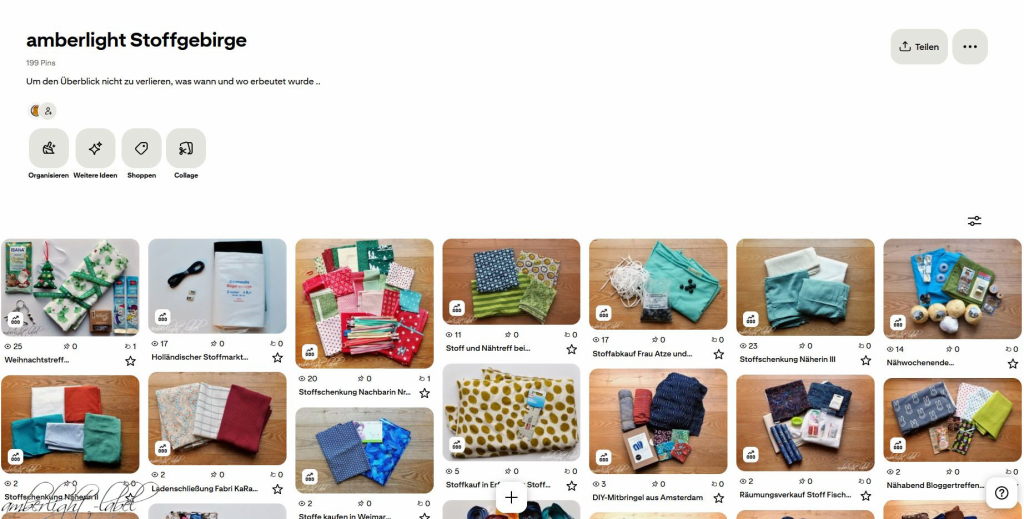
Task: Open the Nähwochenende pin thumbnail
Action: (953, 289)
